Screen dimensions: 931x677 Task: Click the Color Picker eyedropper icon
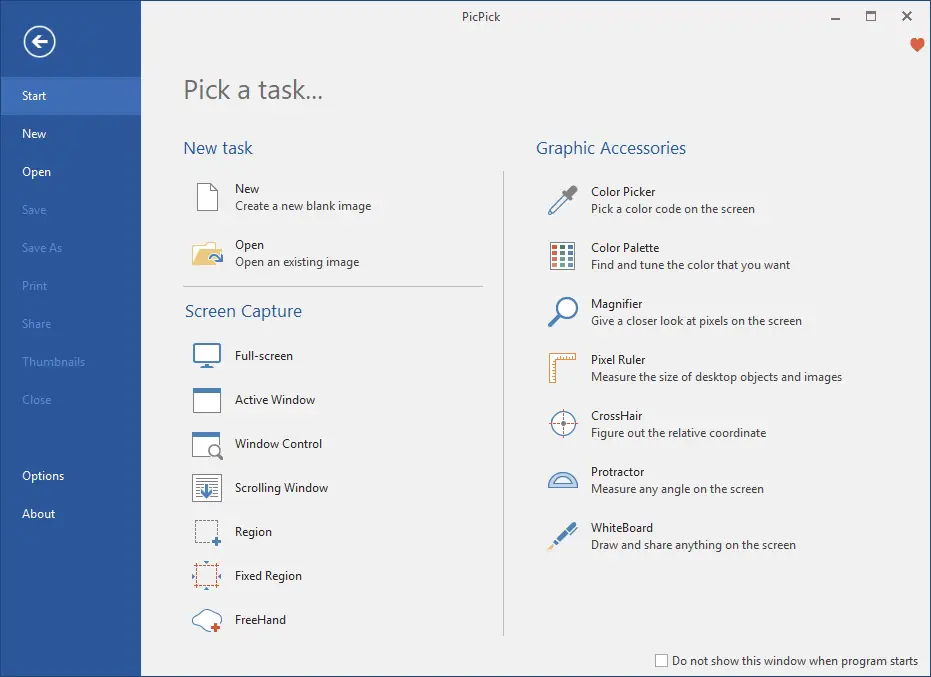(x=563, y=200)
